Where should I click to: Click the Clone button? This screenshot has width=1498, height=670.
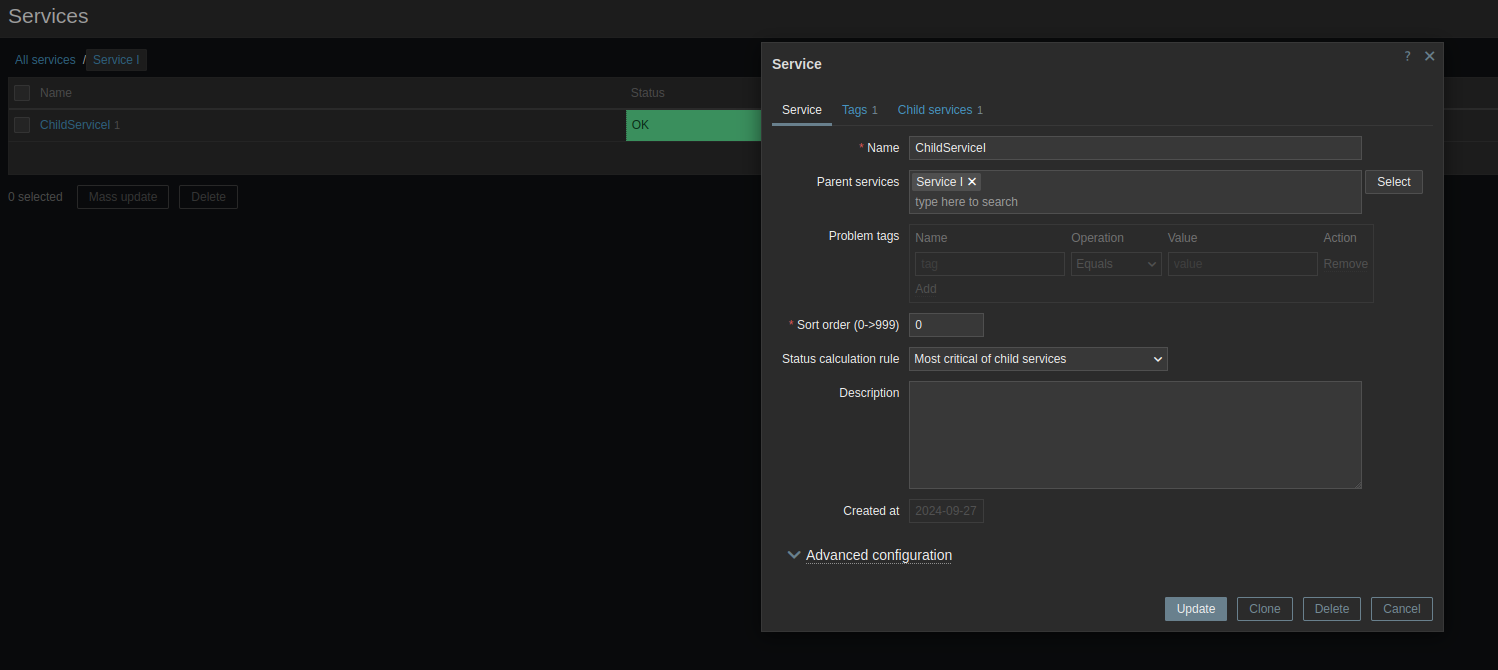point(1264,609)
